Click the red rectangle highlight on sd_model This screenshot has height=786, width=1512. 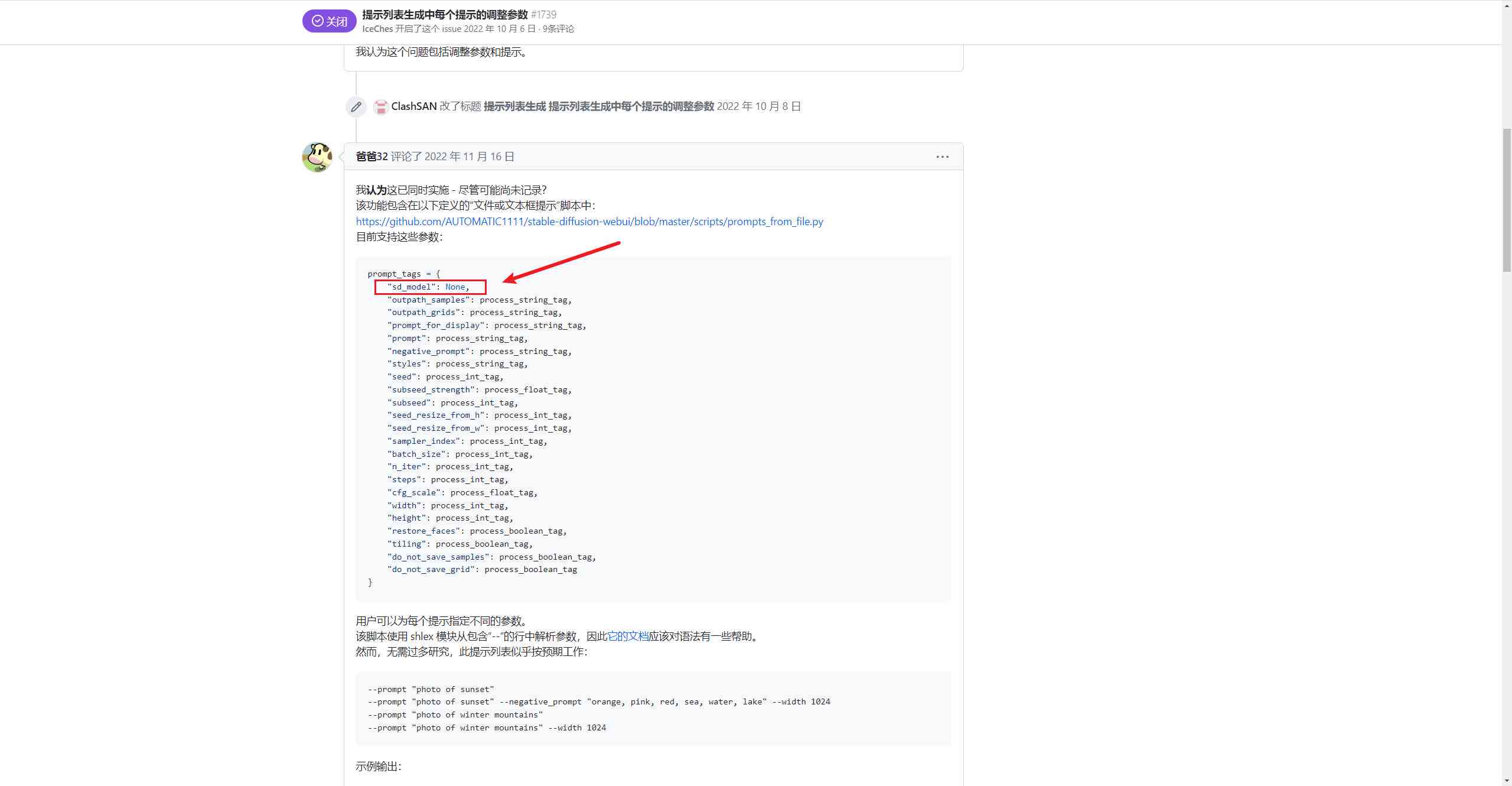pyautogui.click(x=431, y=286)
